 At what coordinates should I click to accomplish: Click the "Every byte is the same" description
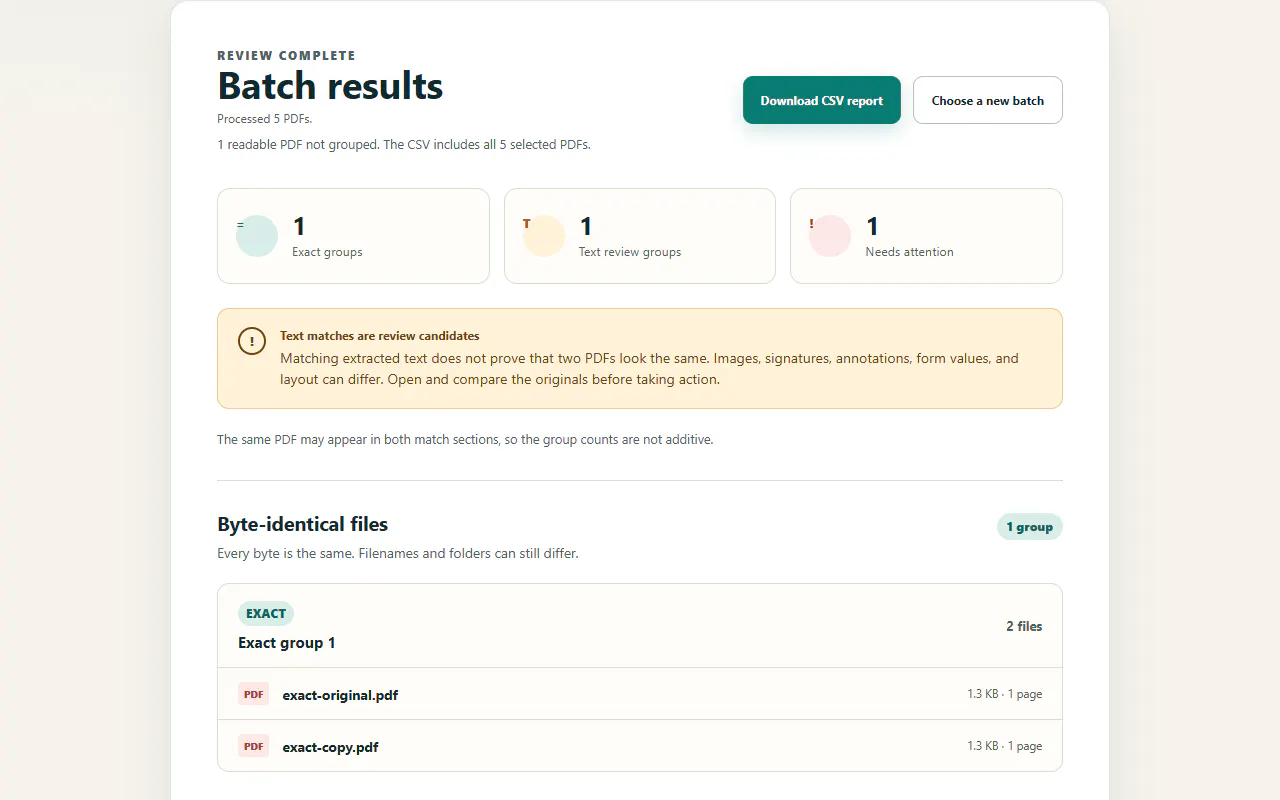[x=398, y=554]
